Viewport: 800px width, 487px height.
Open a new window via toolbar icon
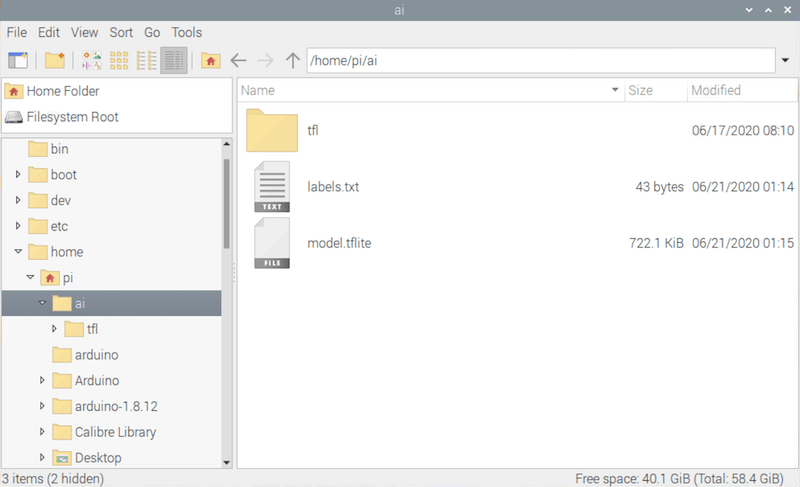(x=18, y=61)
